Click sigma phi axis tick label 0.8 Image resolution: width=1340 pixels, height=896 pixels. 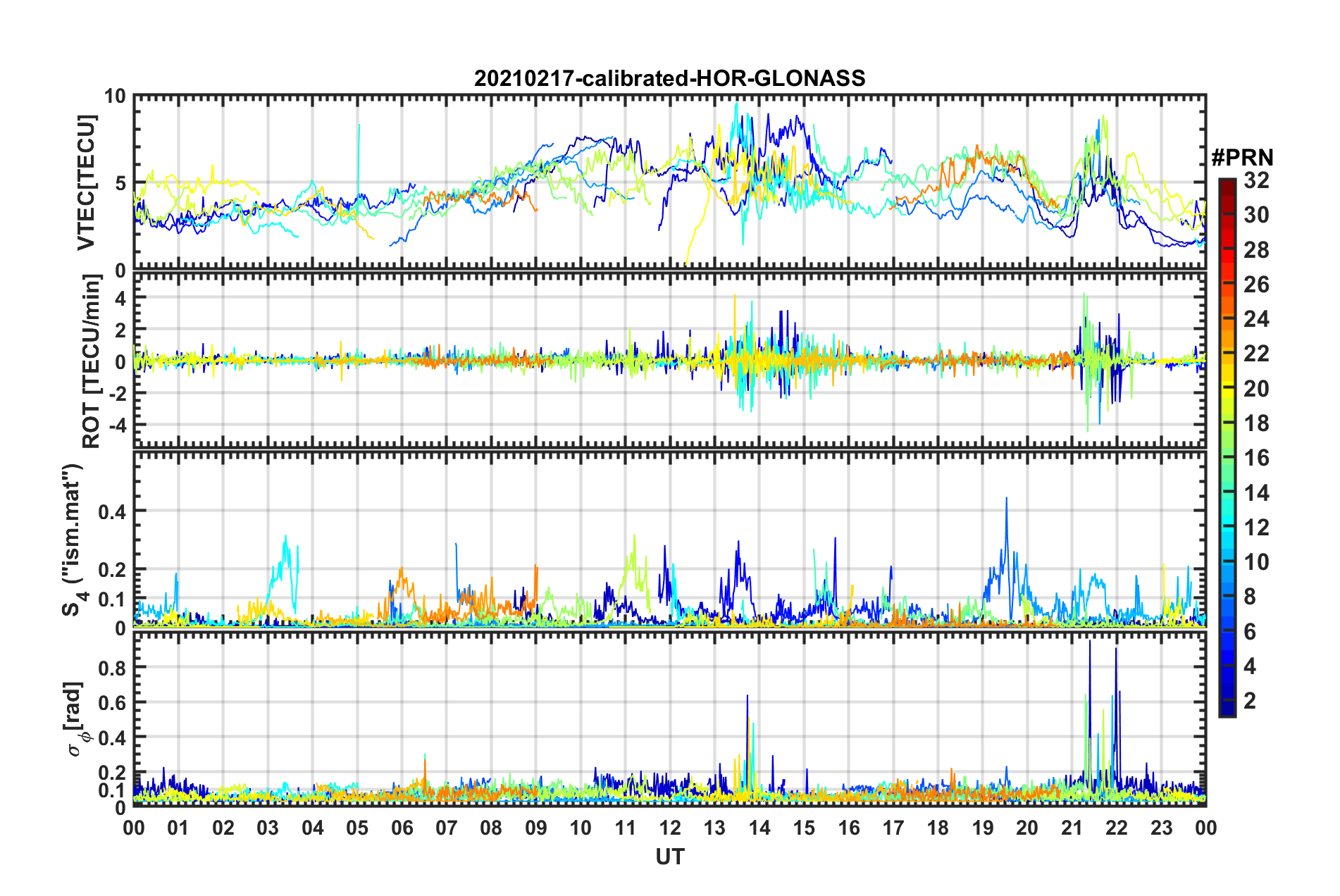[x=112, y=667]
